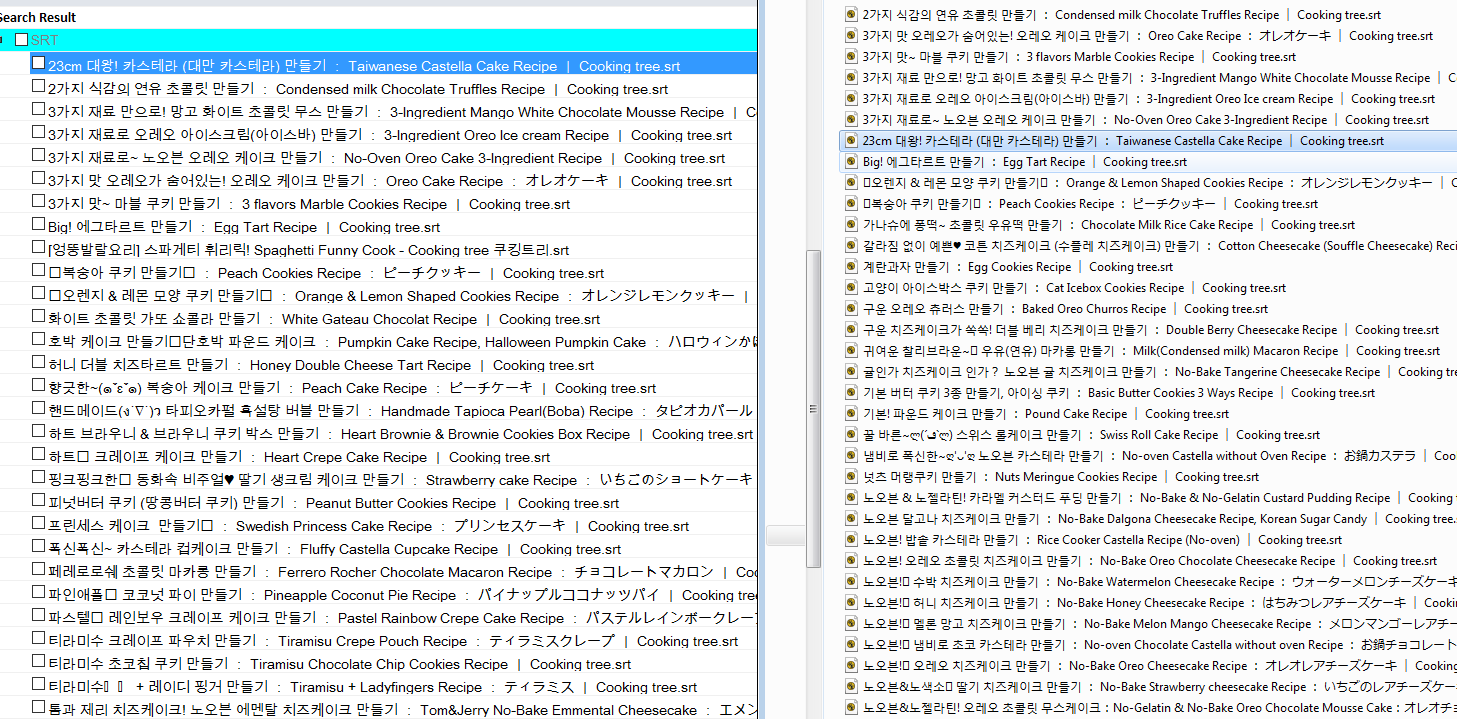Check the Peanut Butter Cookies Recipe checkbox
The width and height of the screenshot is (1457, 719).
[x=38, y=502]
